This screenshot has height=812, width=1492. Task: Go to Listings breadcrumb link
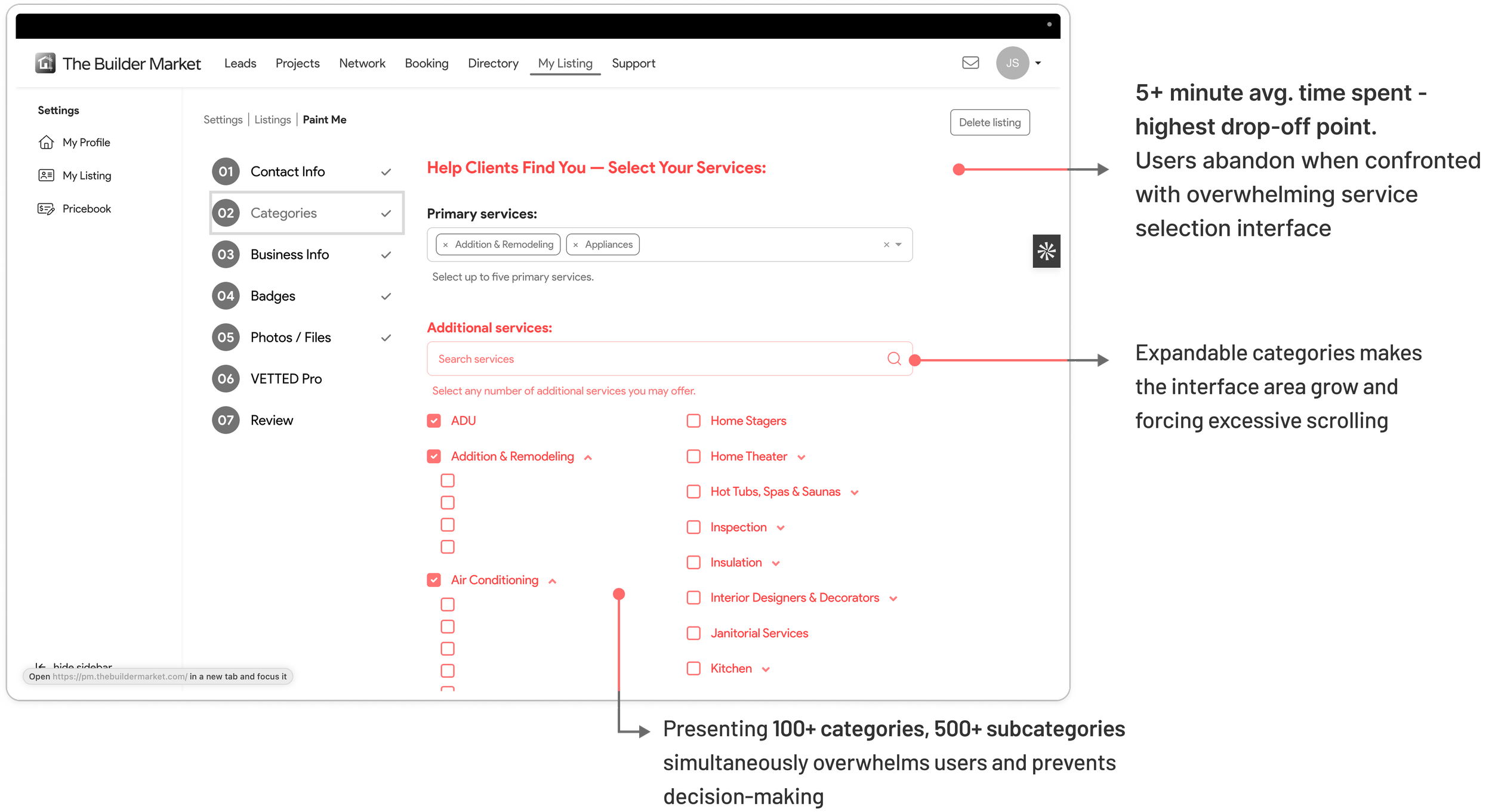click(272, 120)
